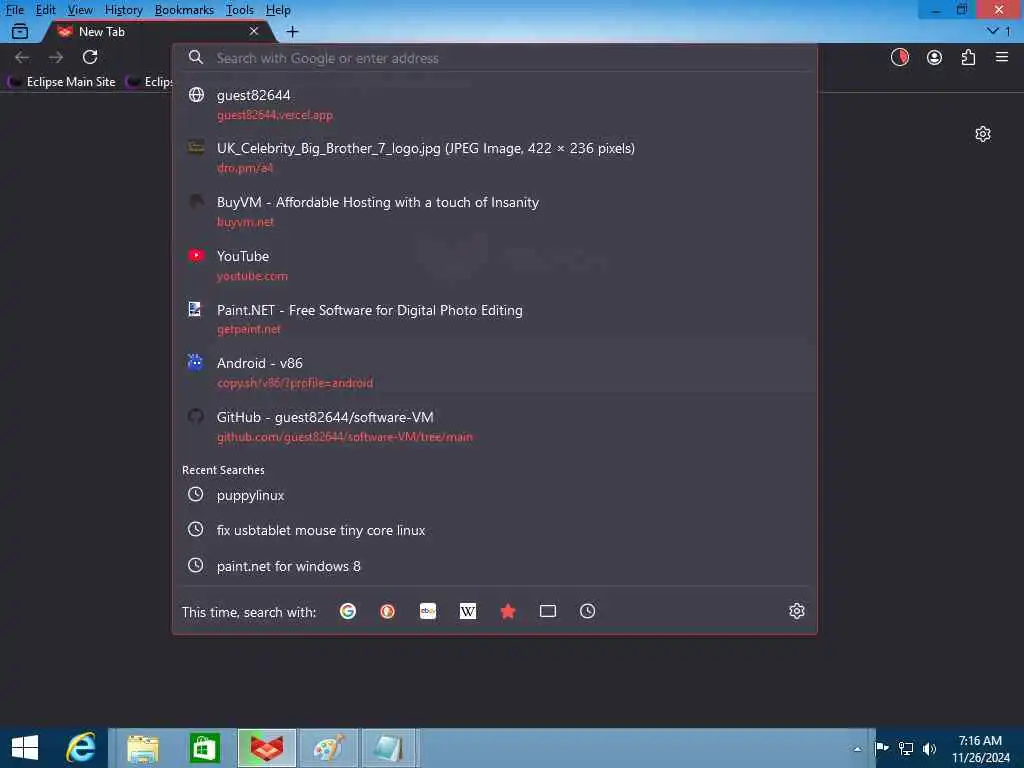
Task: Go back with the back arrow
Action: click(22, 57)
